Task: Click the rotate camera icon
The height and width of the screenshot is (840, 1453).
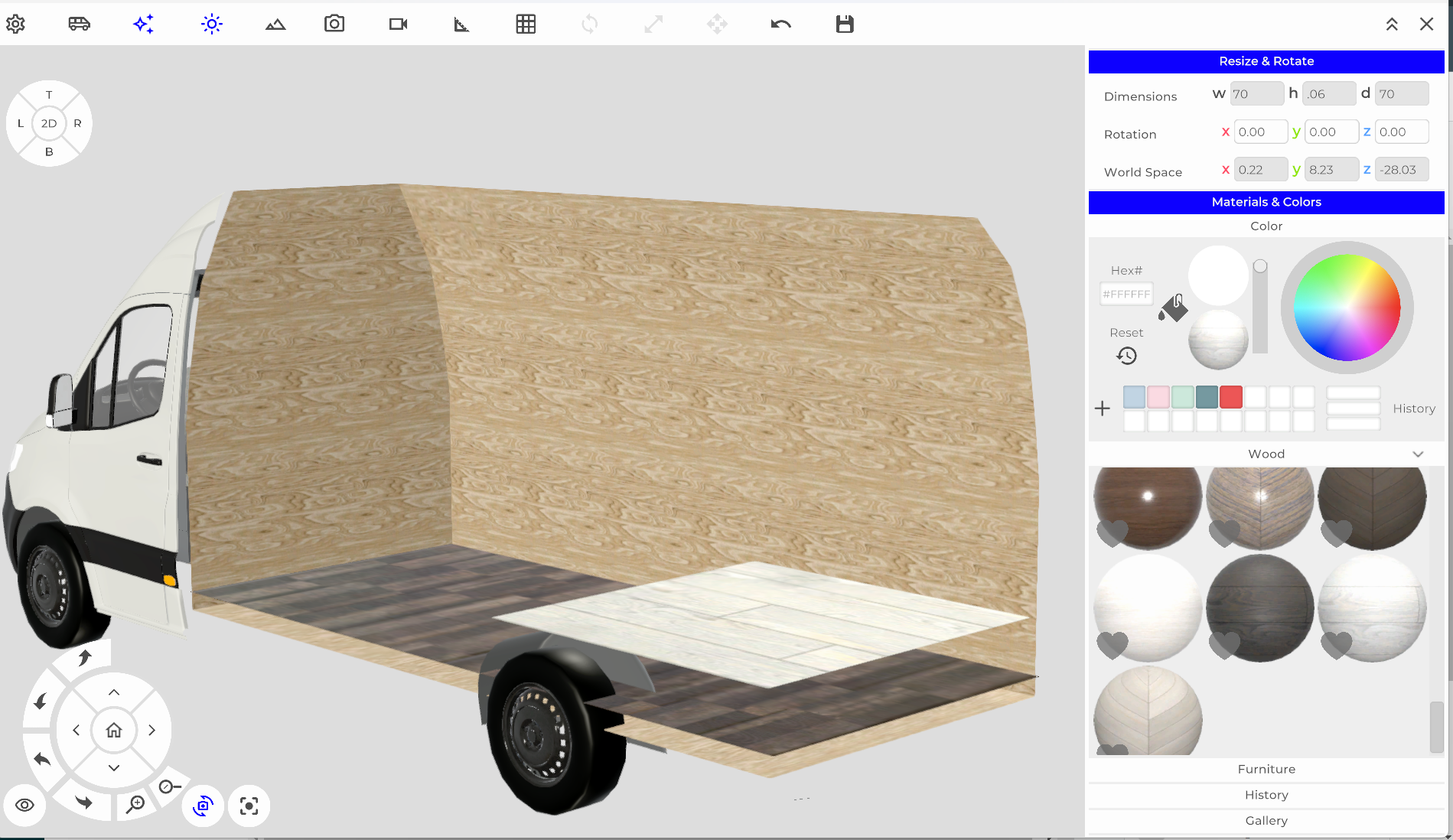Action: pyautogui.click(x=203, y=806)
